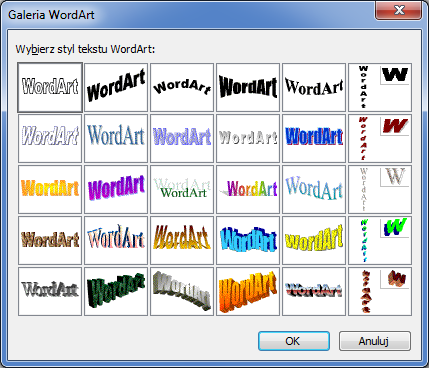Image resolution: width=429 pixels, height=368 pixels.
Task: Select the heavy black condensed WordArt style
Action: click(248, 87)
